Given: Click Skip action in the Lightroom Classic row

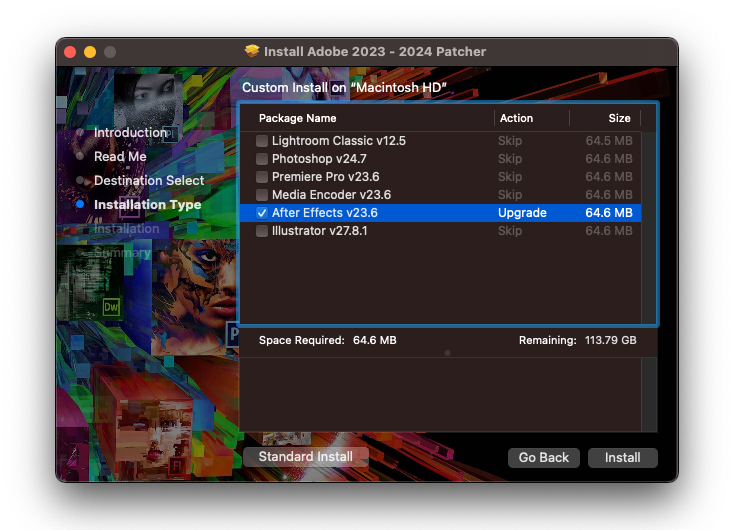Looking at the screenshot, I should tap(510, 141).
